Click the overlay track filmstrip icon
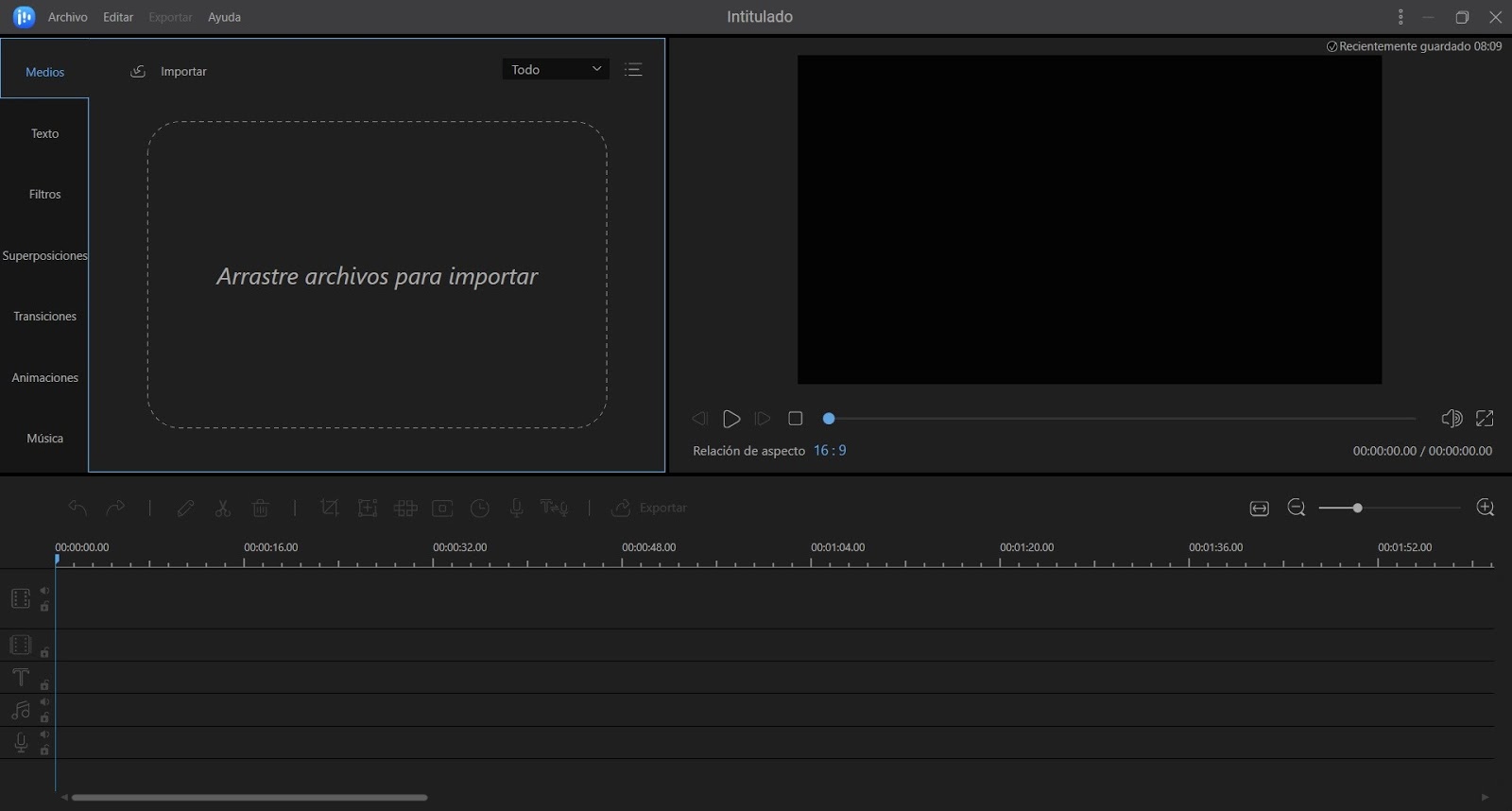 (20, 645)
